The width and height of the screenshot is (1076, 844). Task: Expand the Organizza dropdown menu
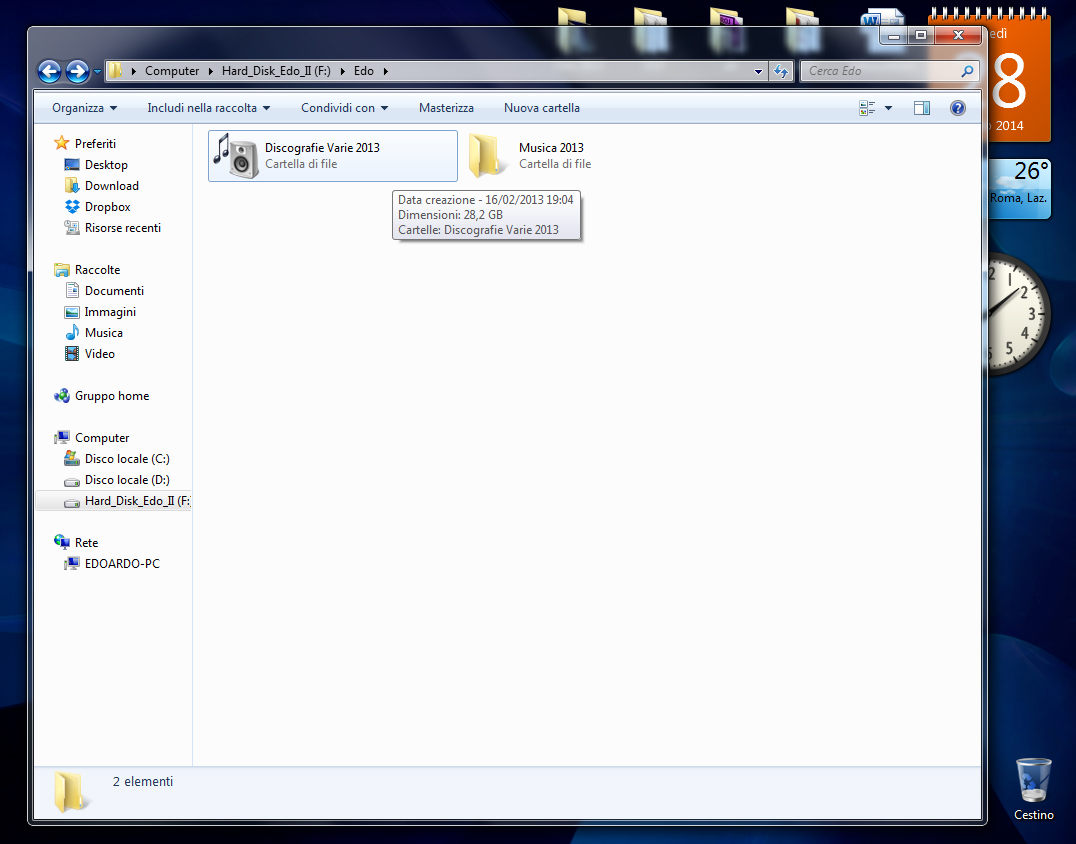pyautogui.click(x=84, y=108)
